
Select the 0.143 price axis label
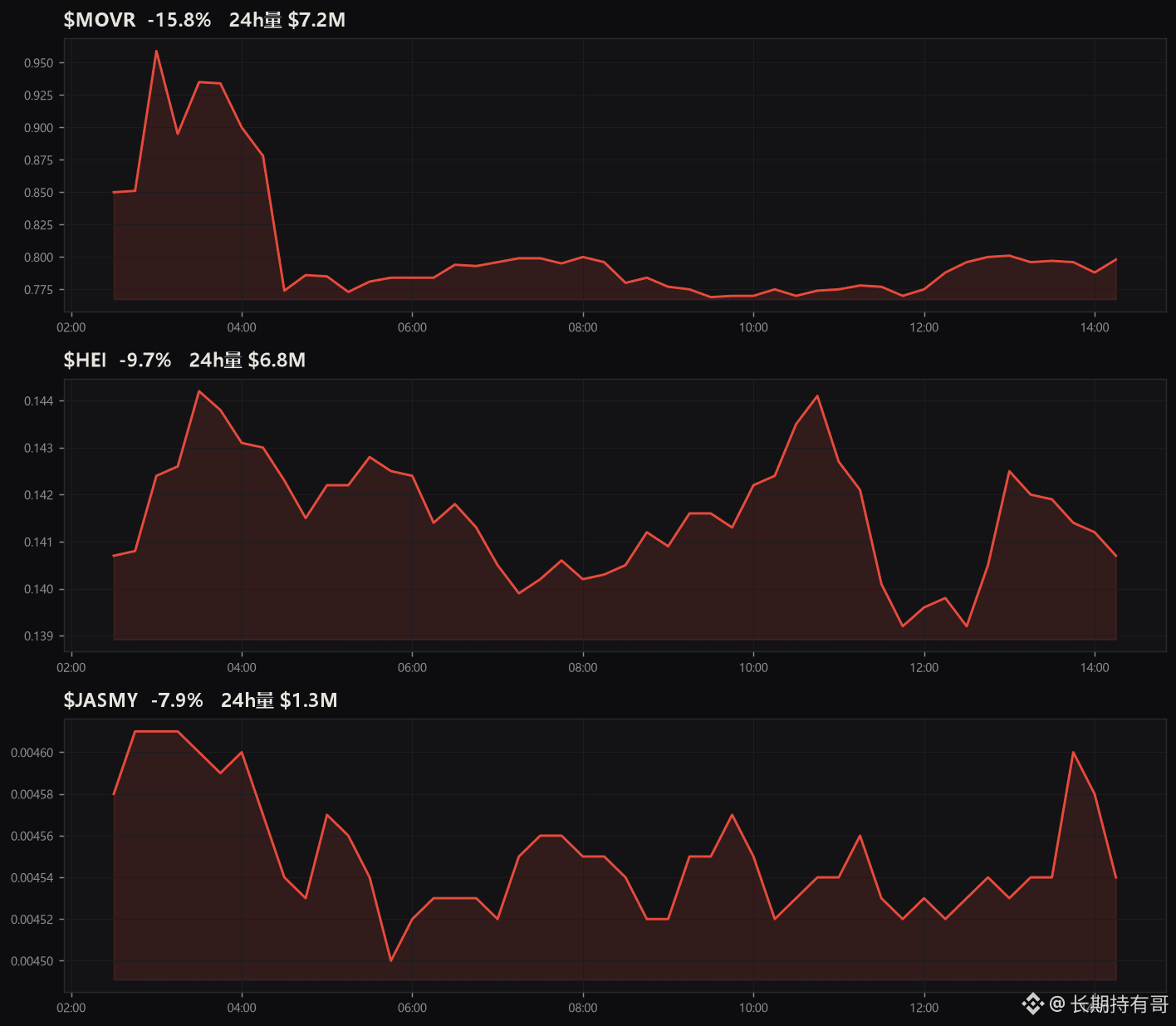pos(38,449)
